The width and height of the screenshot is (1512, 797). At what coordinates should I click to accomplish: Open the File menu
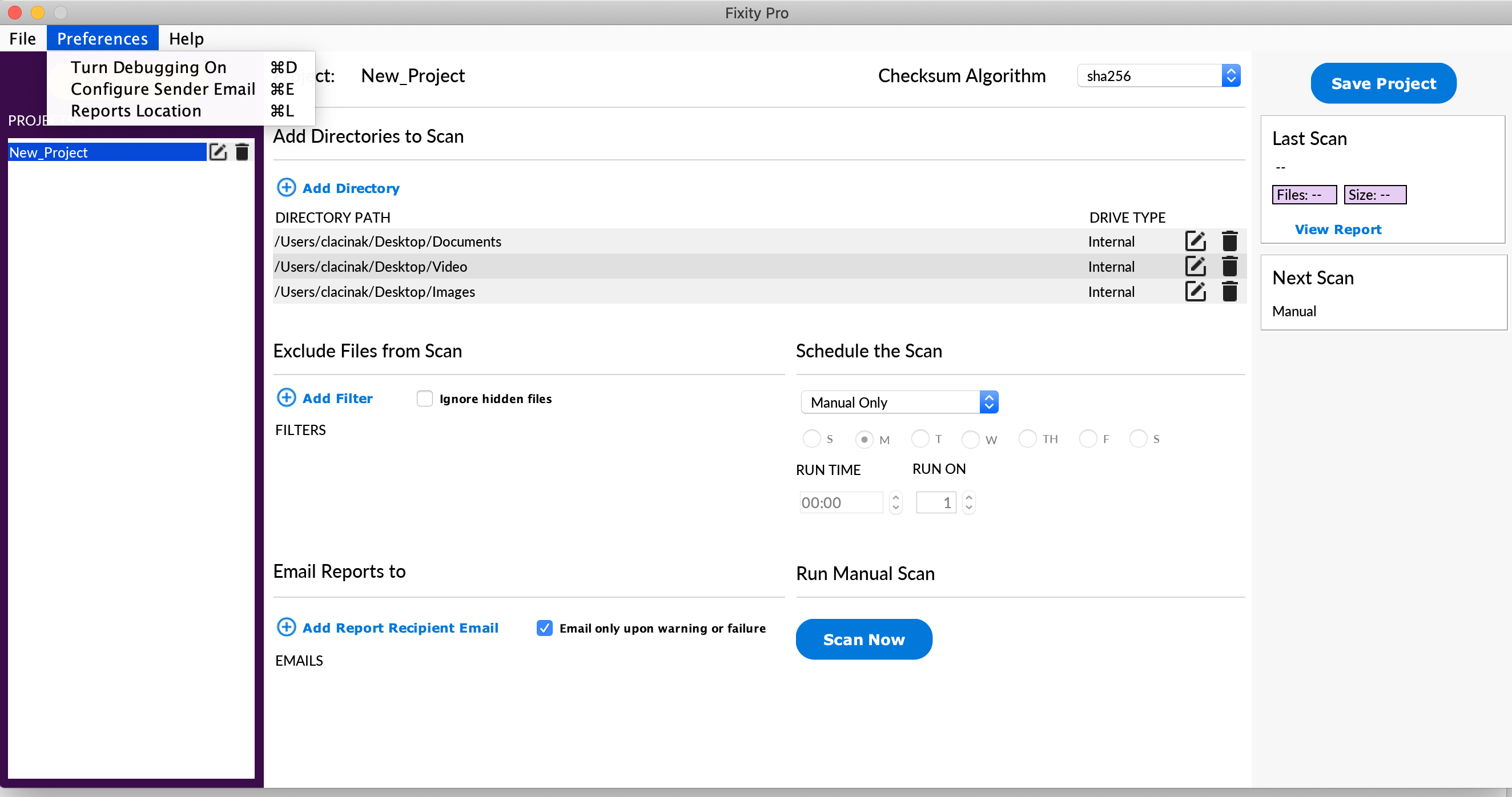(23, 38)
